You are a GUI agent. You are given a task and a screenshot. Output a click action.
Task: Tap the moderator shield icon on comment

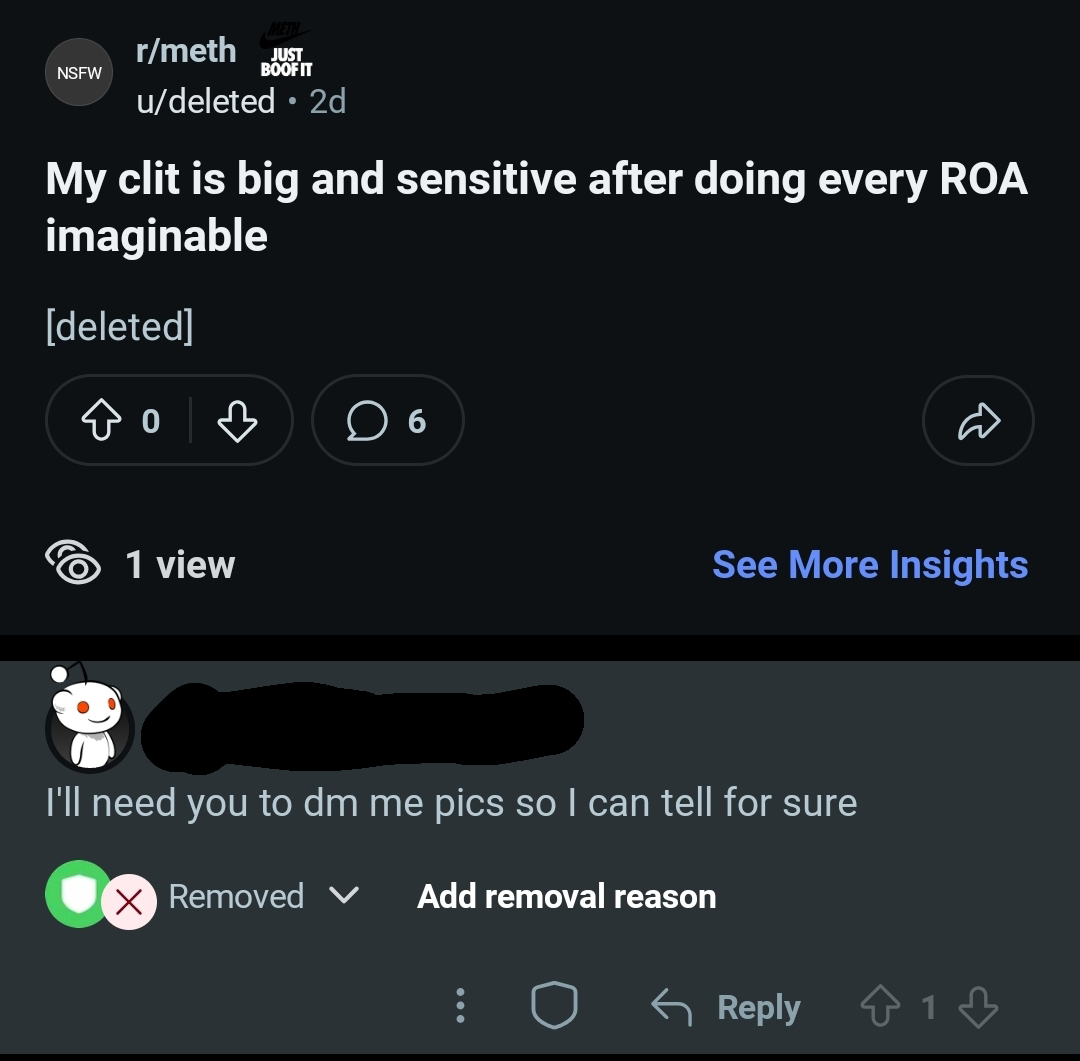pos(554,1006)
